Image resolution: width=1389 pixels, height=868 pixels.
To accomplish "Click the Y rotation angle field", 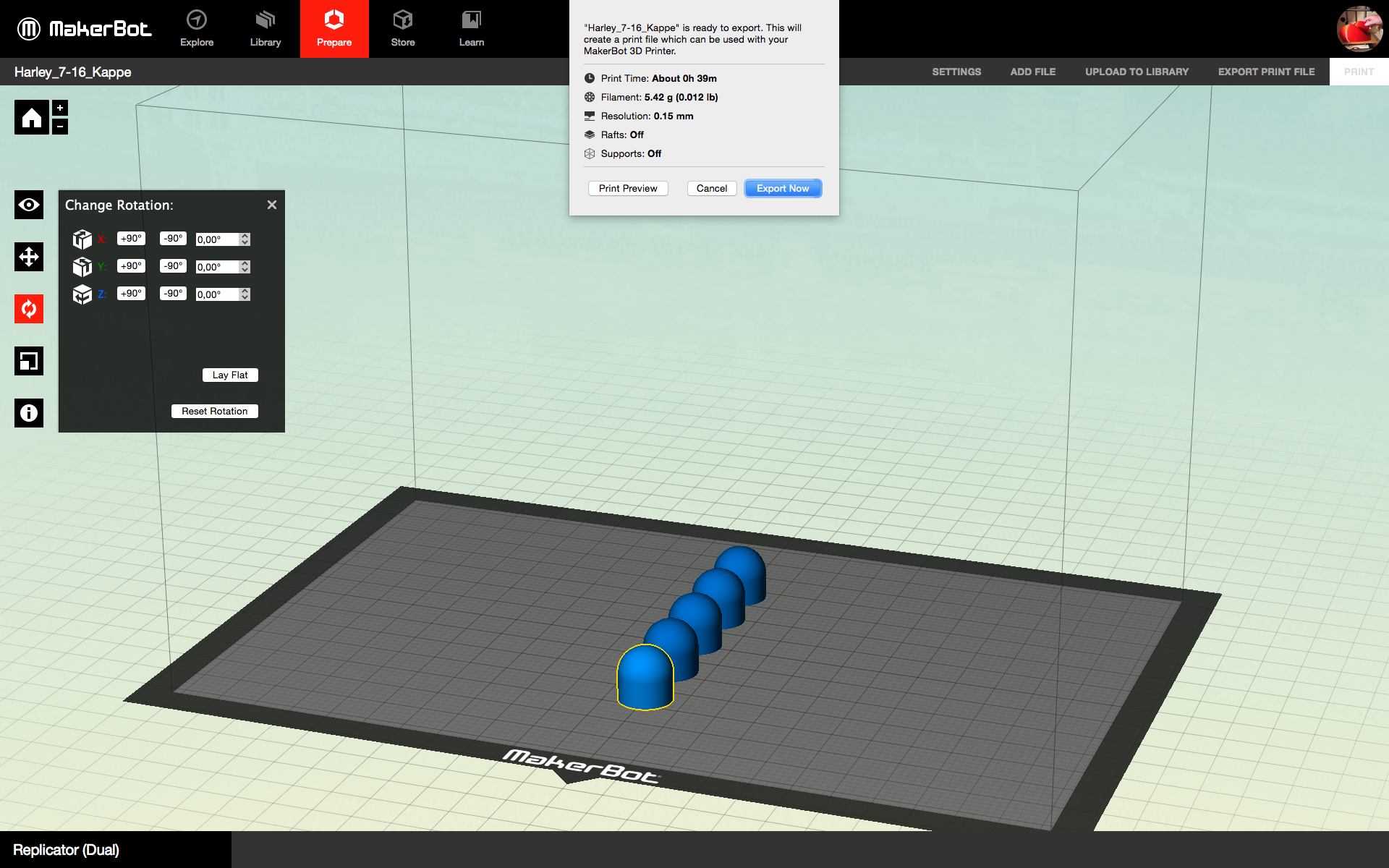I will 218,267.
